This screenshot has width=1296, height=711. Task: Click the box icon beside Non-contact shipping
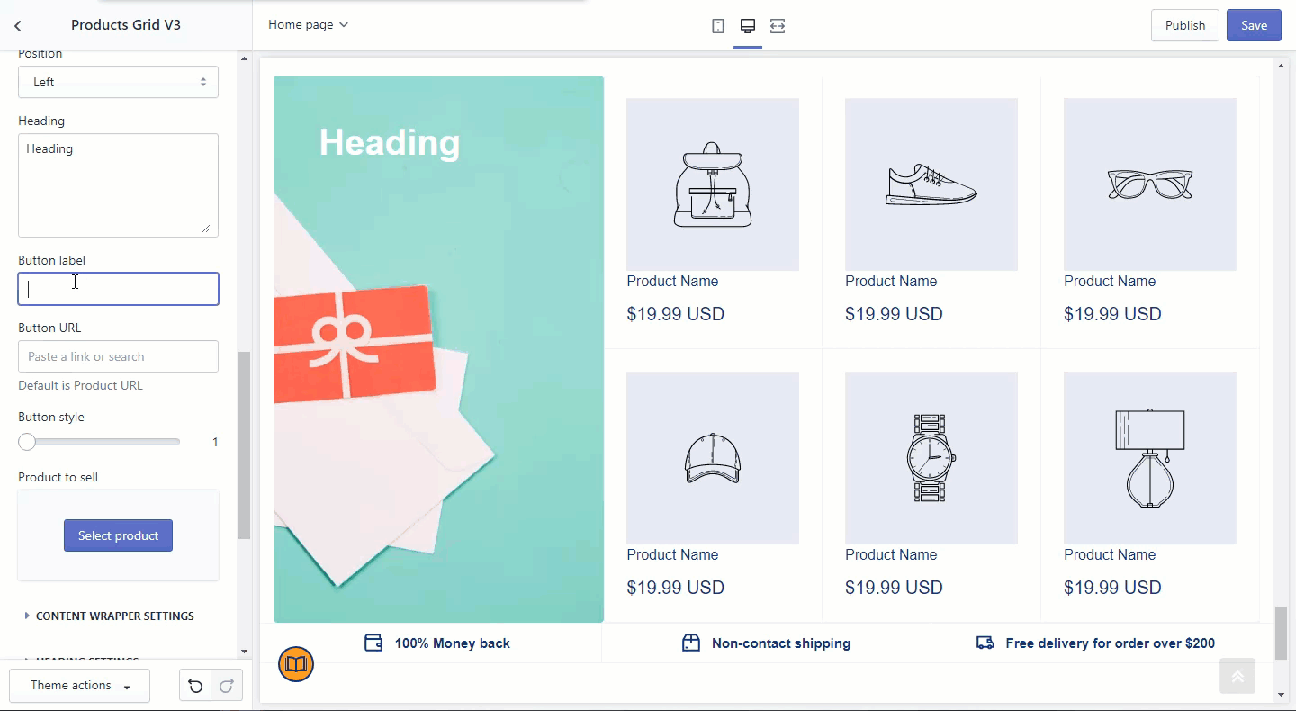(690, 643)
